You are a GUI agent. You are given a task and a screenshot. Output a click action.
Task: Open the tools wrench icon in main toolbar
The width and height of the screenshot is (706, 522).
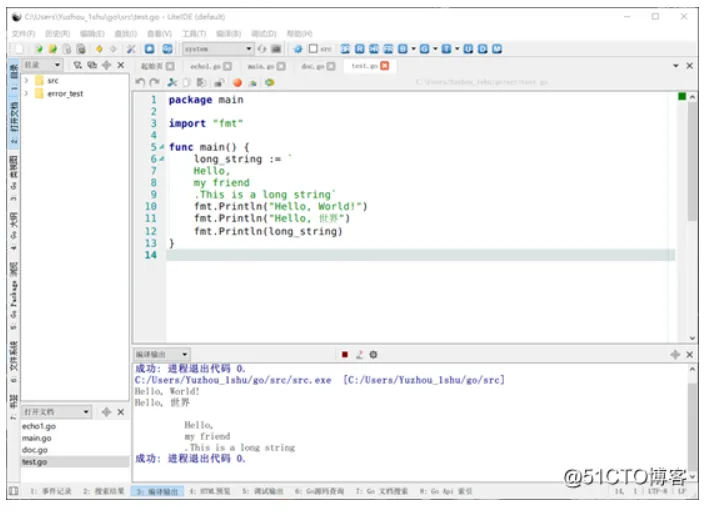pos(131,49)
